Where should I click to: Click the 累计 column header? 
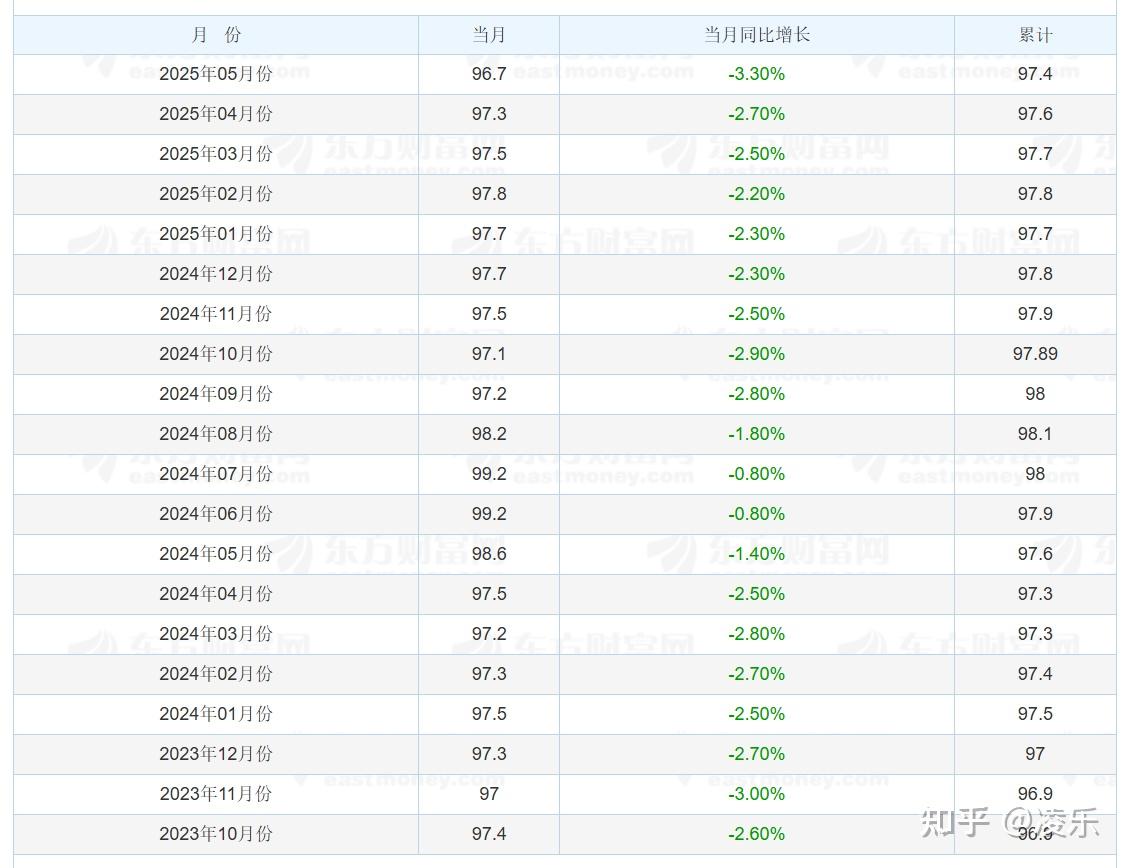point(1035,34)
